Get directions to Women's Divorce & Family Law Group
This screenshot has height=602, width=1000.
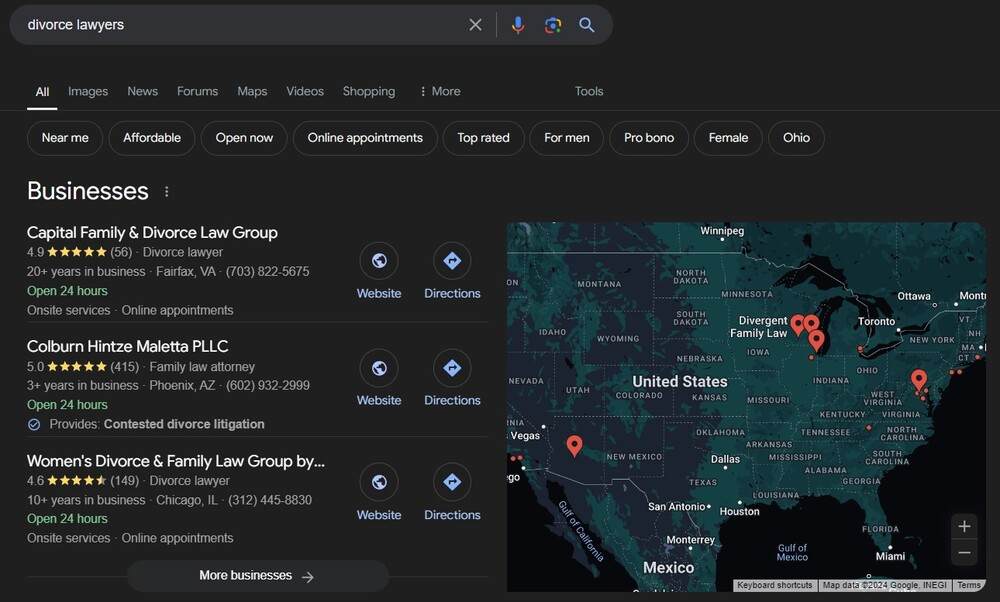pos(452,482)
